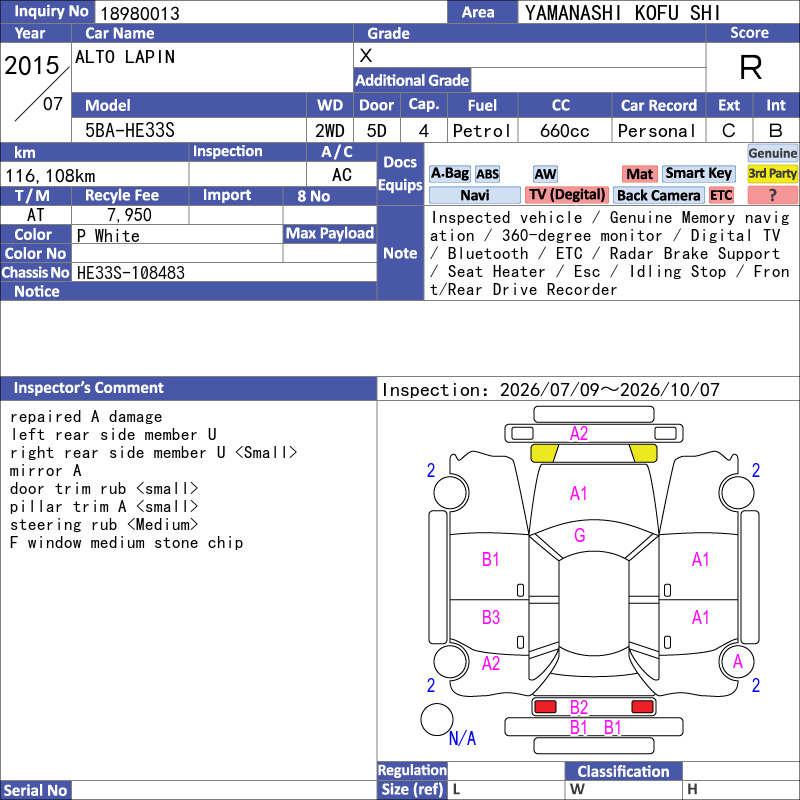
Task: Click the chassis number HE33S-108483 field
Action: 224,272
